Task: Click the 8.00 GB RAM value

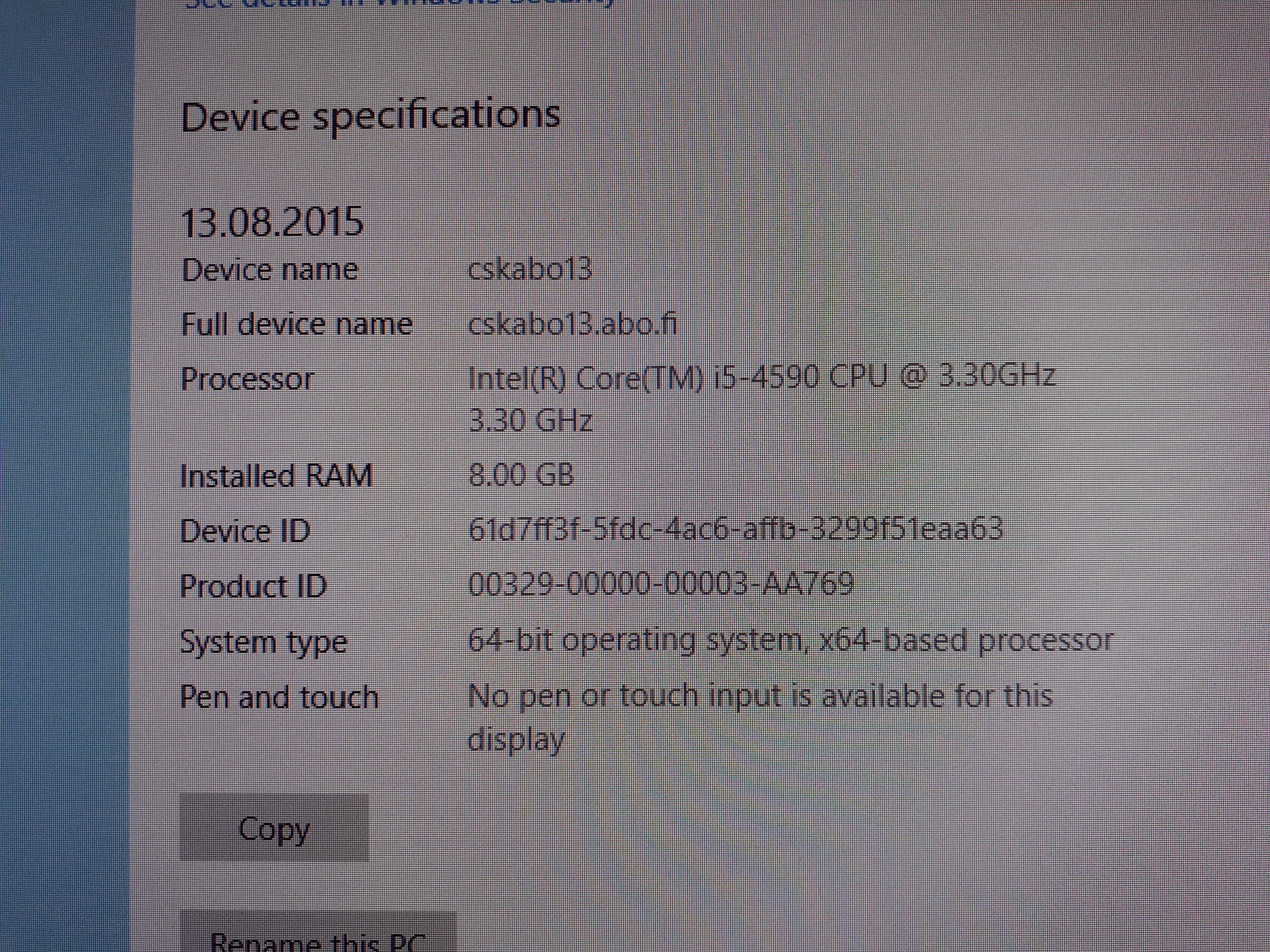Action: click(x=521, y=475)
